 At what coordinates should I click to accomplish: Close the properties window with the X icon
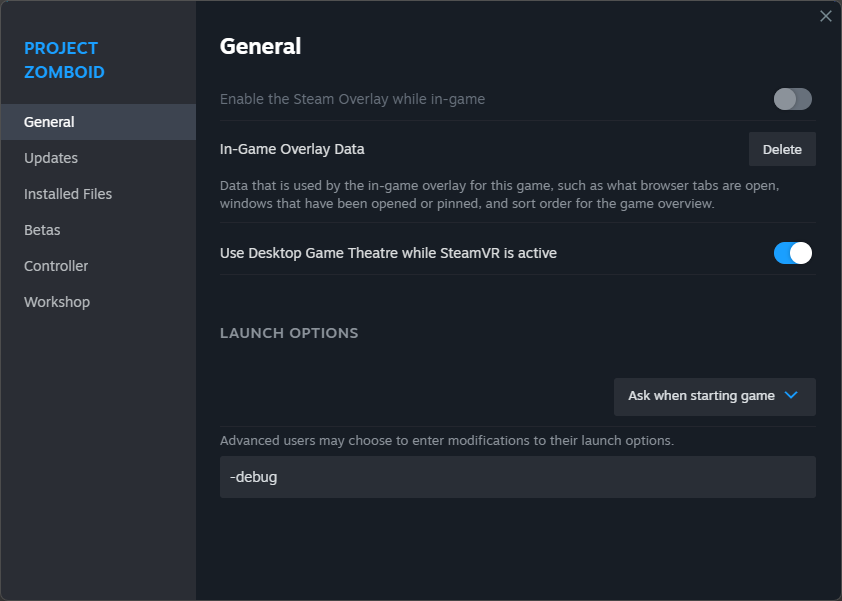[825, 16]
